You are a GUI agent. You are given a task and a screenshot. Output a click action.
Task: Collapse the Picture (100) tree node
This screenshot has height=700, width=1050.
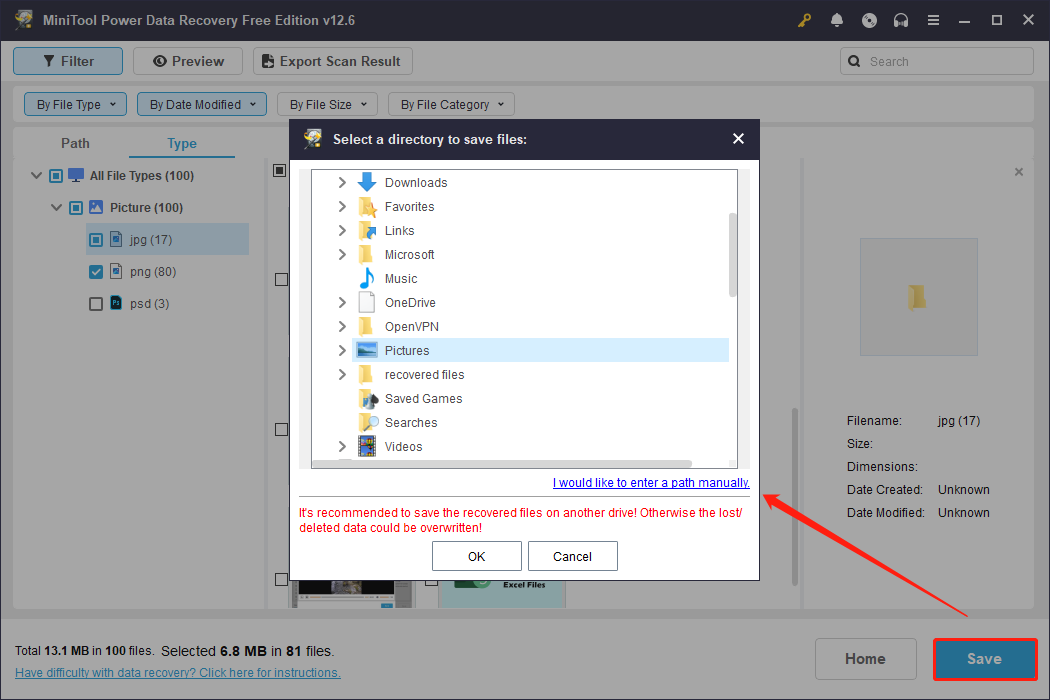pos(56,208)
